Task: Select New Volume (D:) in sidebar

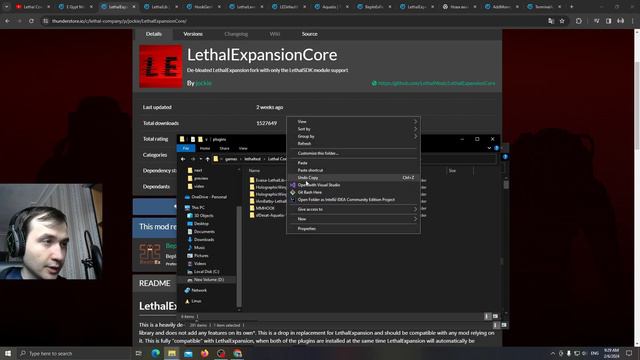Action: (209, 280)
